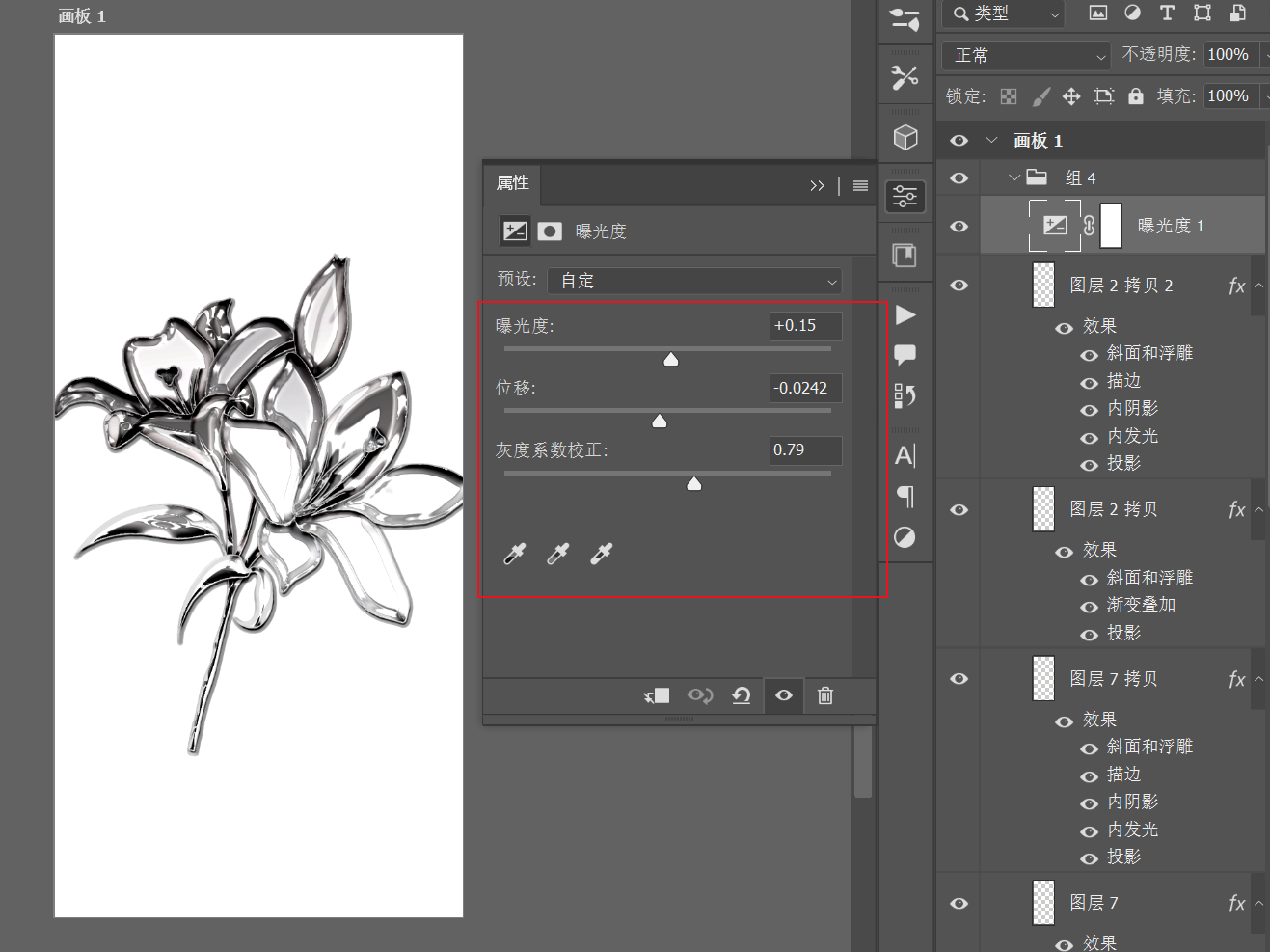
Task: Delete the adjustment layer trash icon
Action: [825, 695]
